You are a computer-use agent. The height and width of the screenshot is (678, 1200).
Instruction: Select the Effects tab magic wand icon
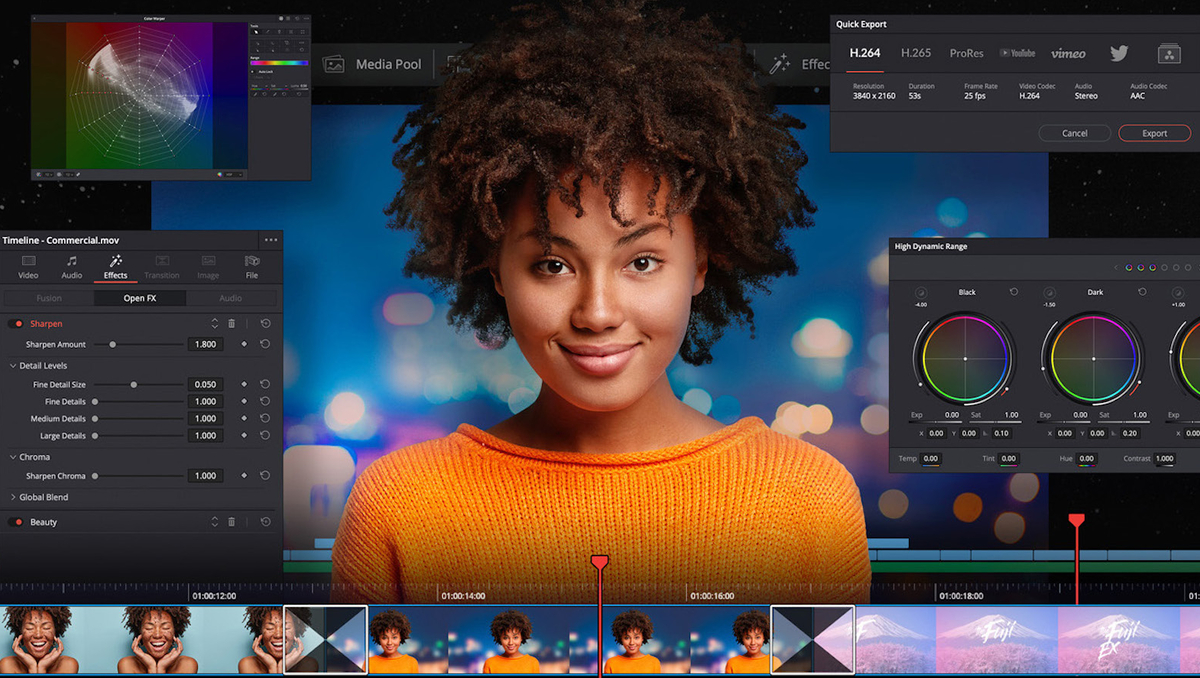point(115,261)
